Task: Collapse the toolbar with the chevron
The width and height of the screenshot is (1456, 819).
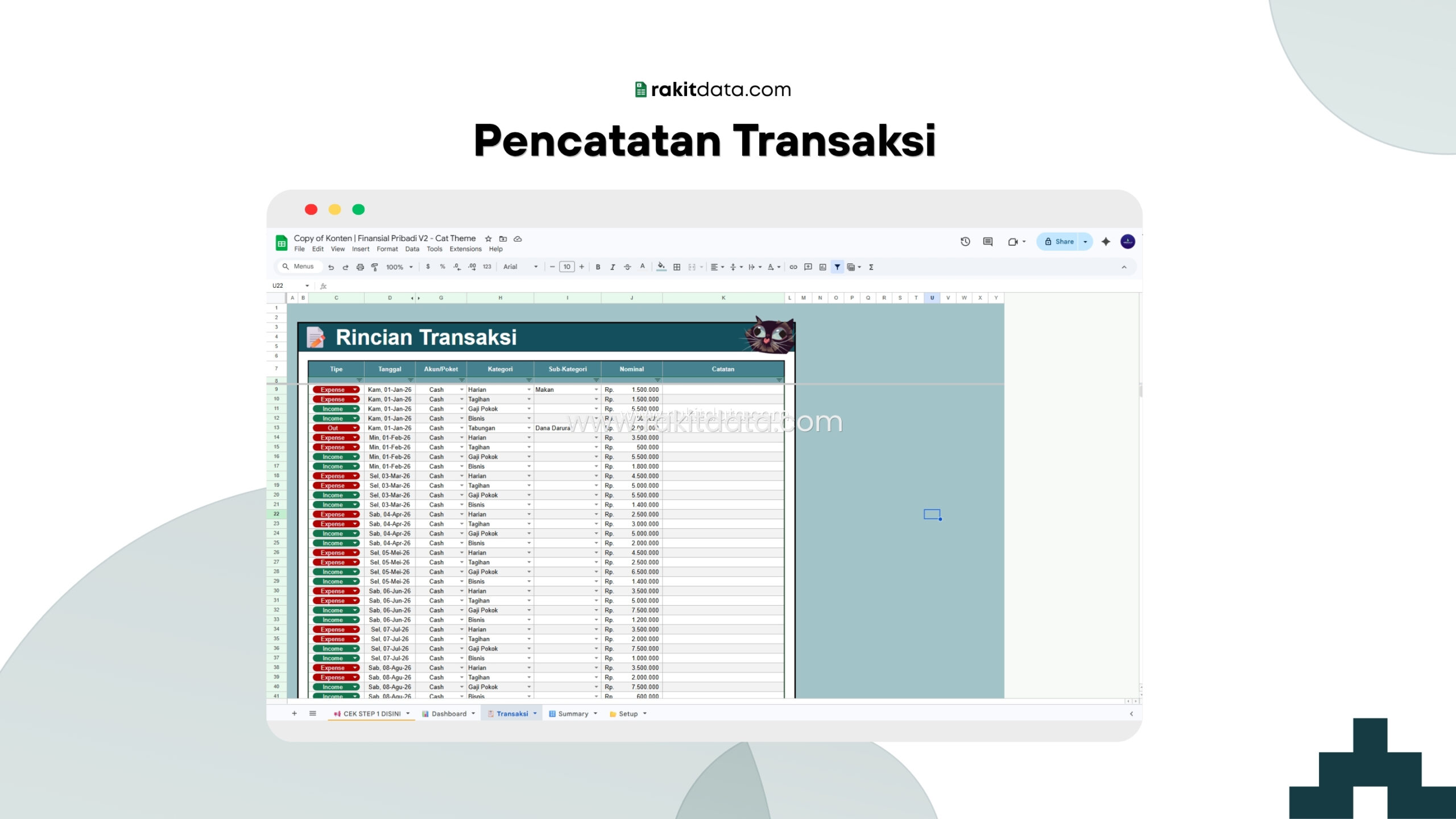Action: (1124, 267)
